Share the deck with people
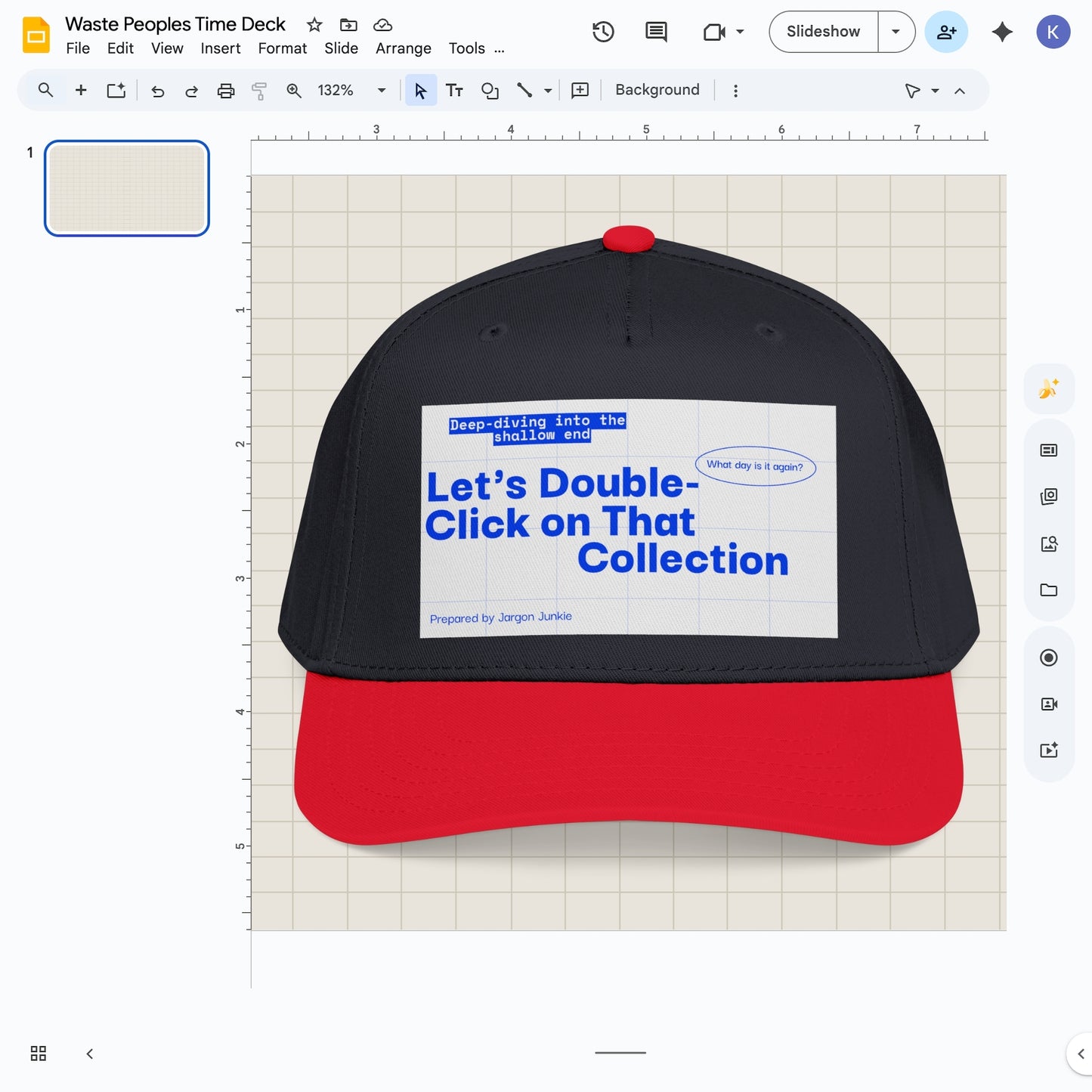This screenshot has height=1092, width=1092. tap(946, 32)
